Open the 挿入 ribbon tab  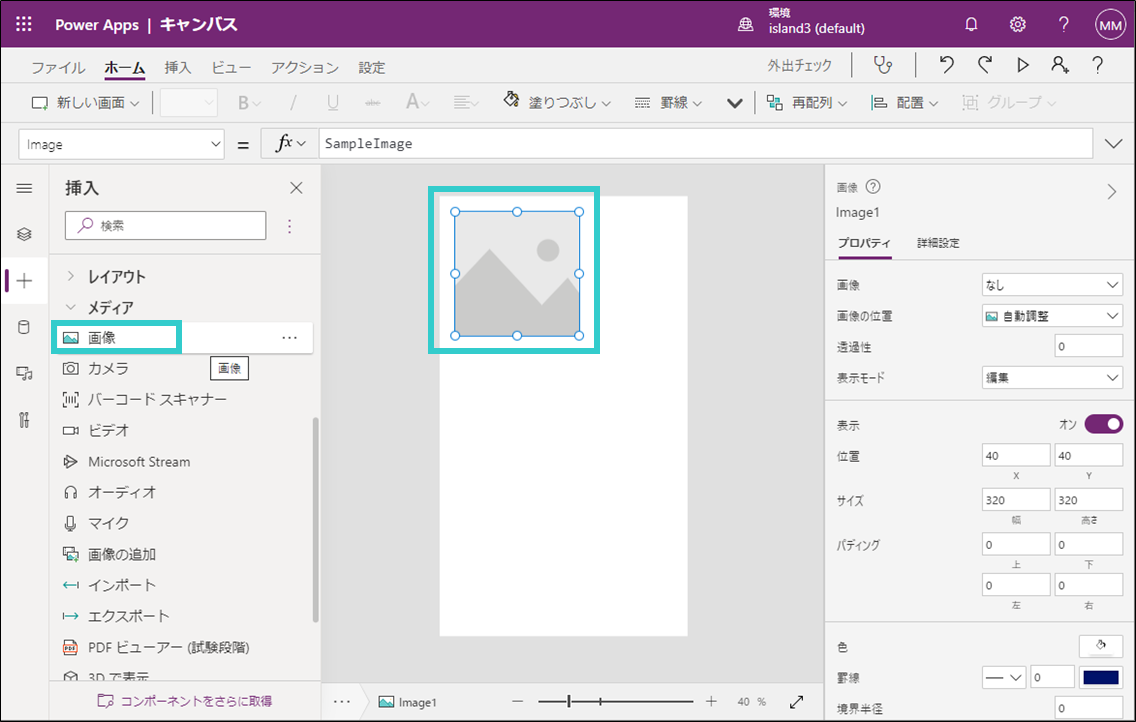(x=178, y=67)
